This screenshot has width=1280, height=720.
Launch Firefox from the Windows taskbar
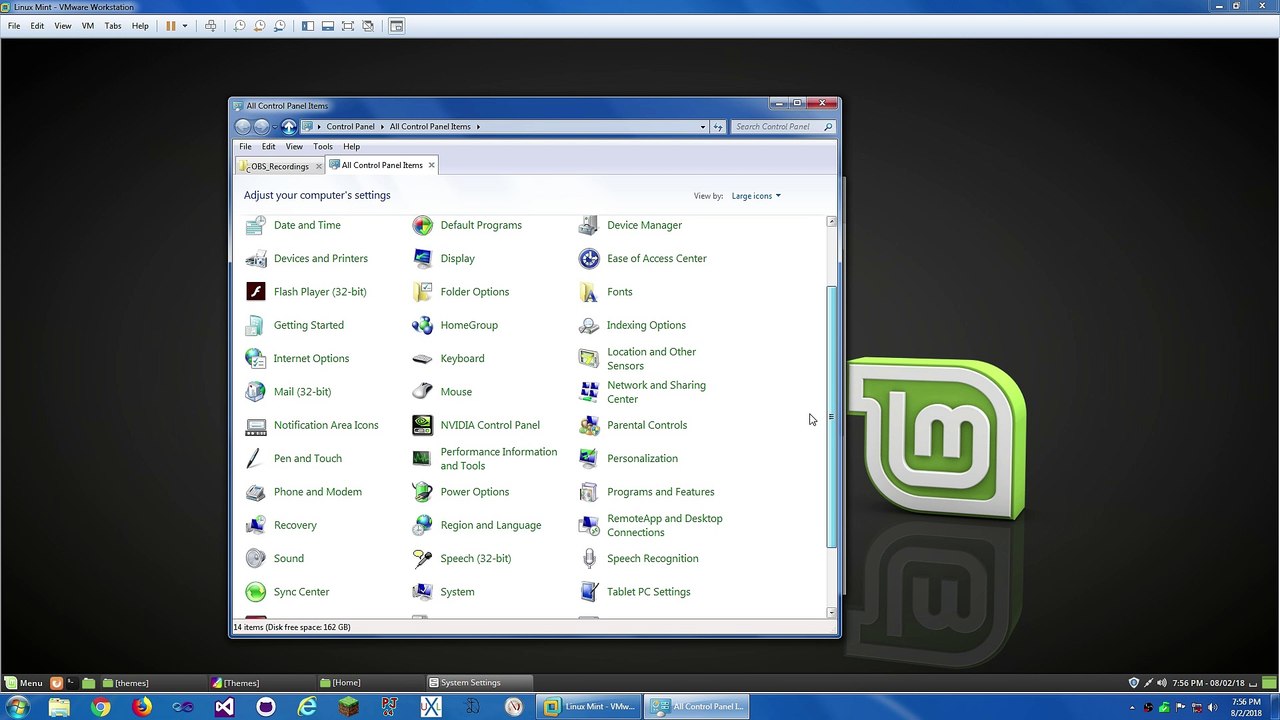[142, 707]
